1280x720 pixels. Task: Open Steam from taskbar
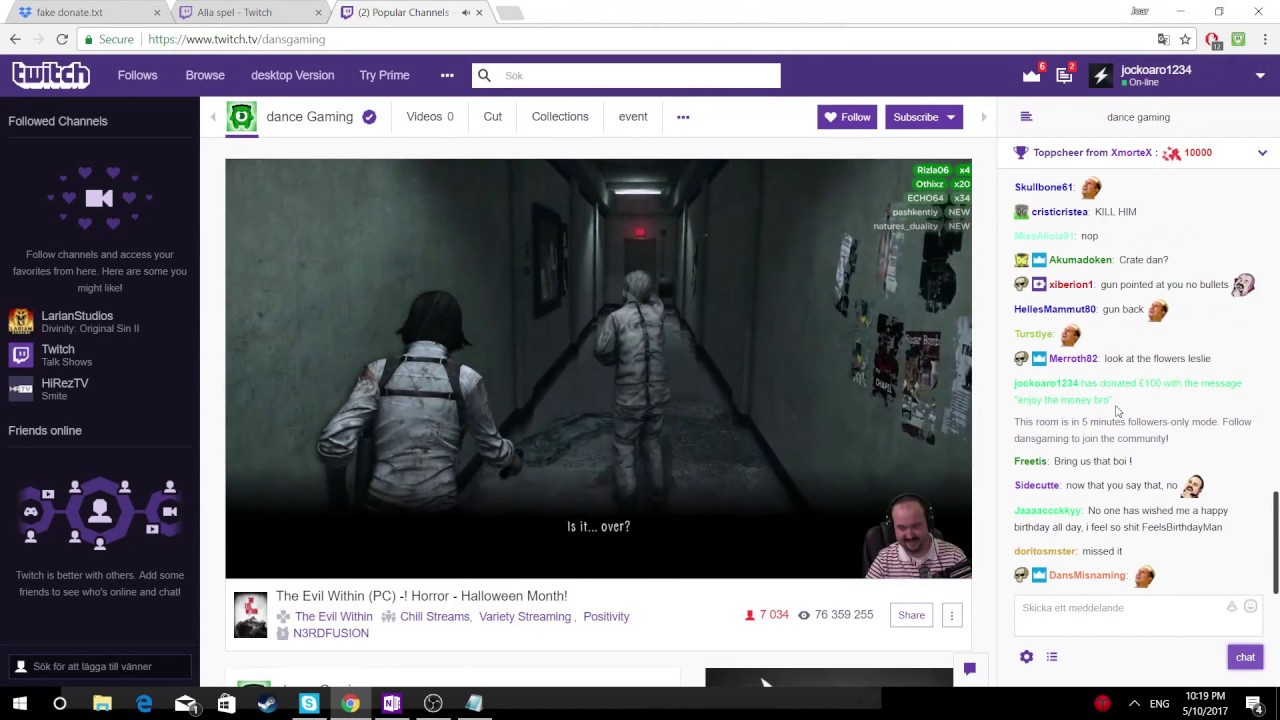coord(267,703)
